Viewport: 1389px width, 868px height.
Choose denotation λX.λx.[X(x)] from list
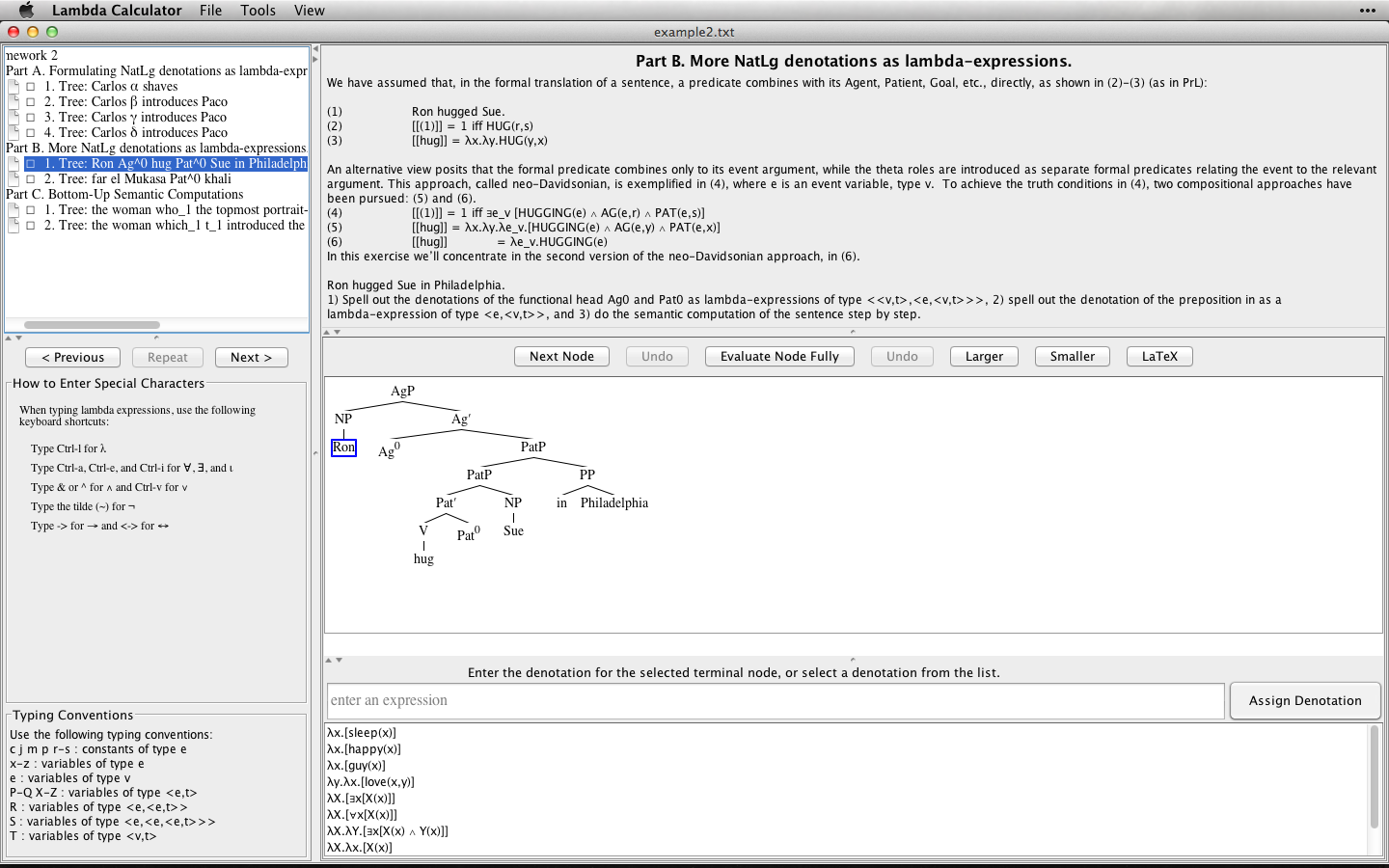[x=360, y=848]
